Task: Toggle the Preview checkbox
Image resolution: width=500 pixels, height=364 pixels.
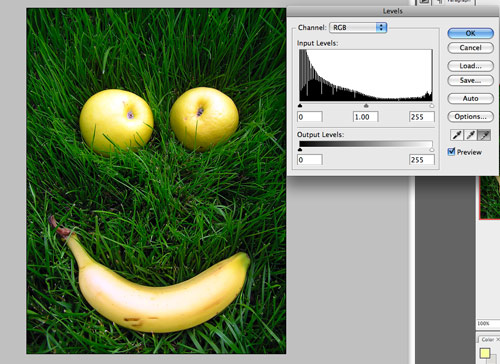Action: point(451,152)
